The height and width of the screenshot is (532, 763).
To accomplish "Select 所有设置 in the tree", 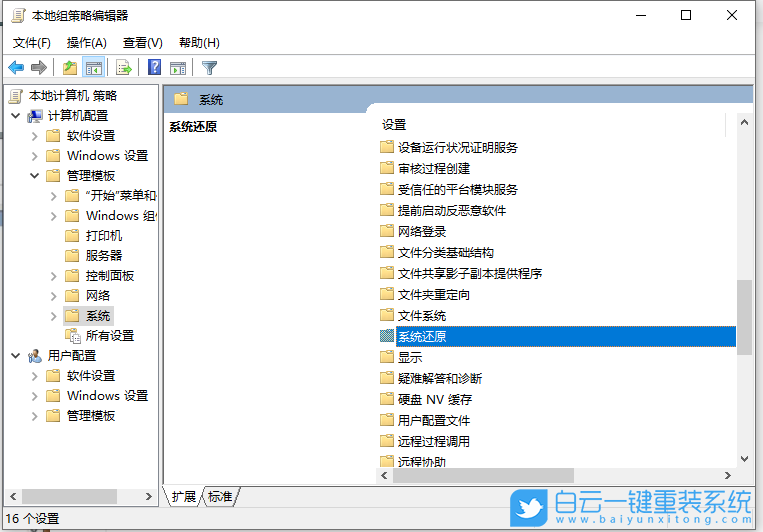I will [x=110, y=336].
